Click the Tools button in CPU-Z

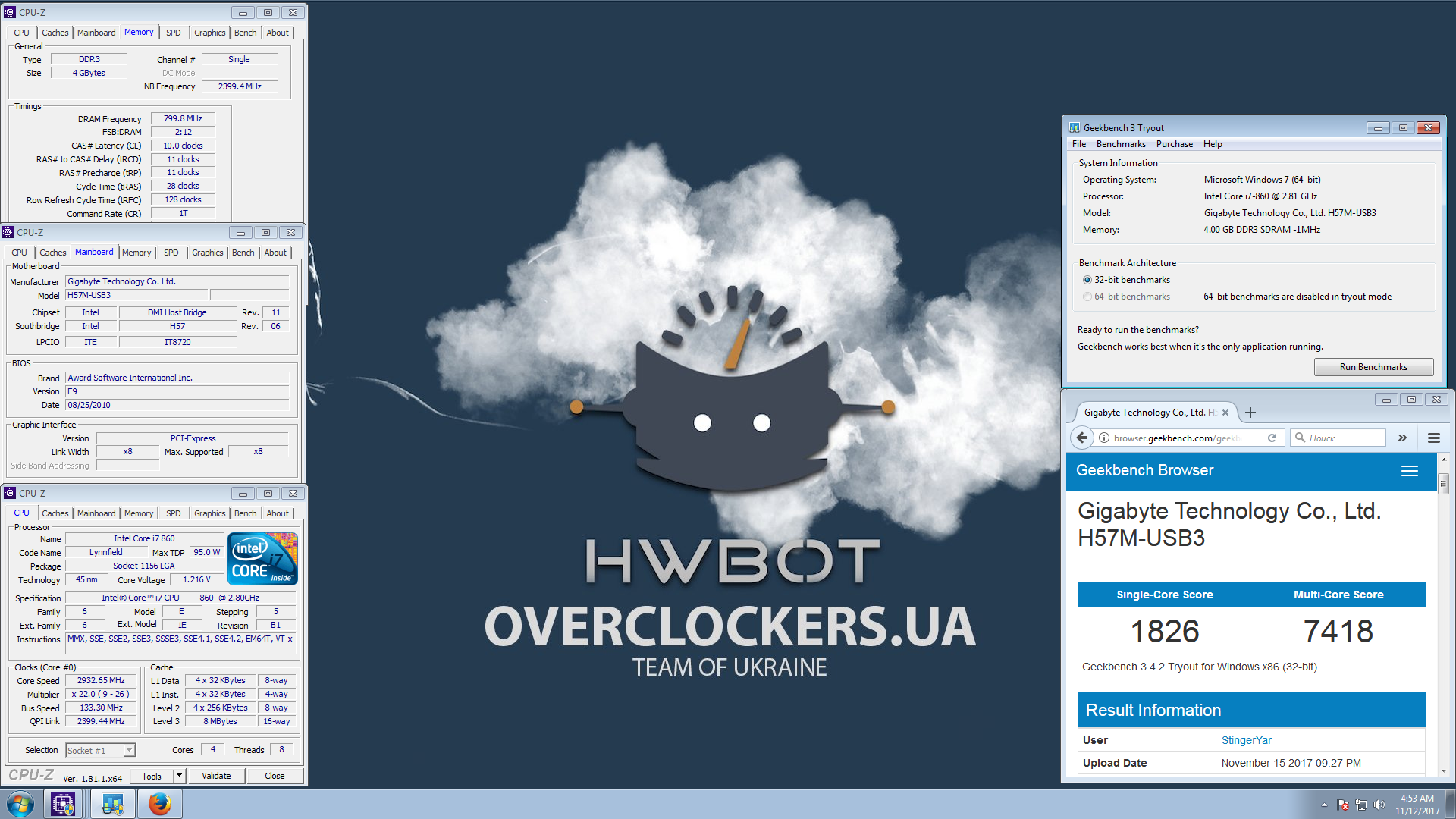(x=152, y=776)
